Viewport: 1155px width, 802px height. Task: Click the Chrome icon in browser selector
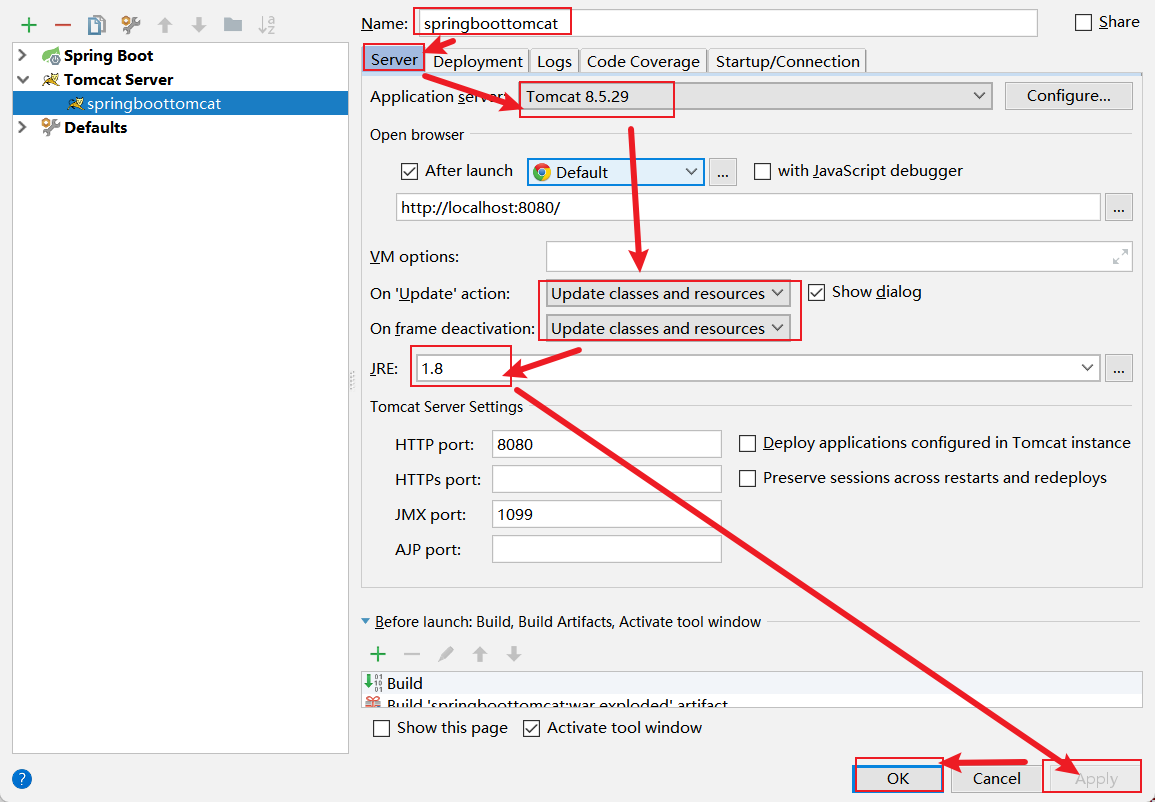[x=542, y=172]
